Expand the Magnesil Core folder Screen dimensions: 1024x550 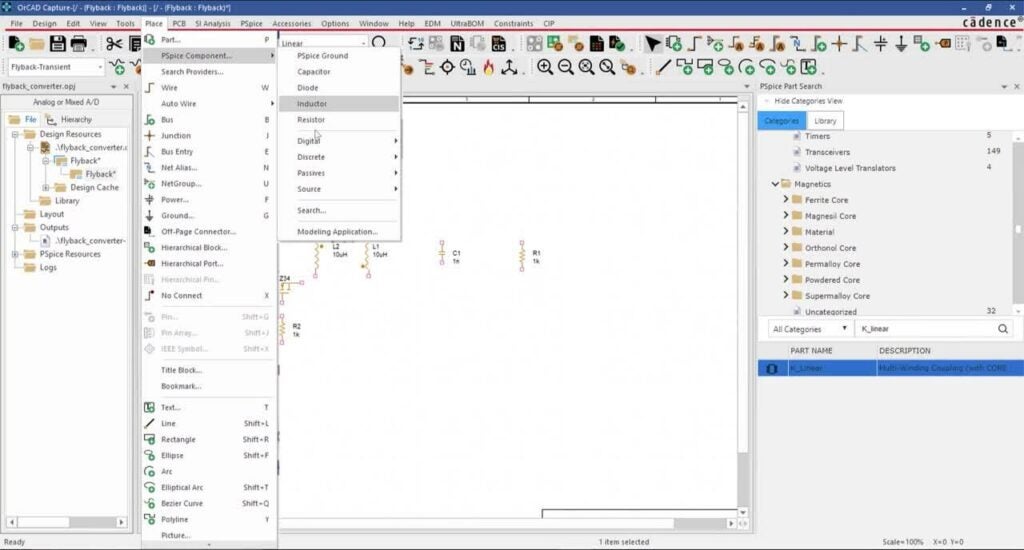point(786,216)
